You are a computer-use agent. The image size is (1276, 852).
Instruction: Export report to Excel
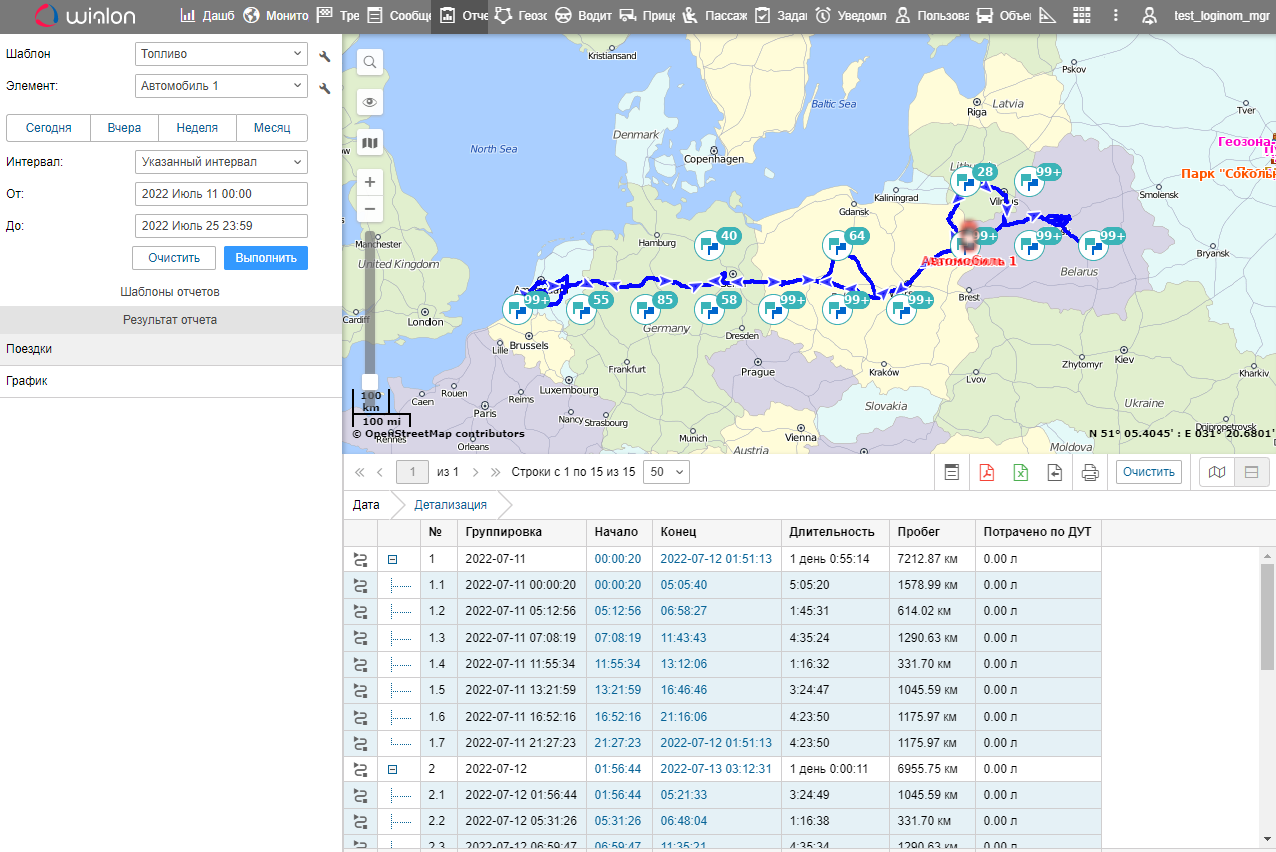pos(1021,472)
